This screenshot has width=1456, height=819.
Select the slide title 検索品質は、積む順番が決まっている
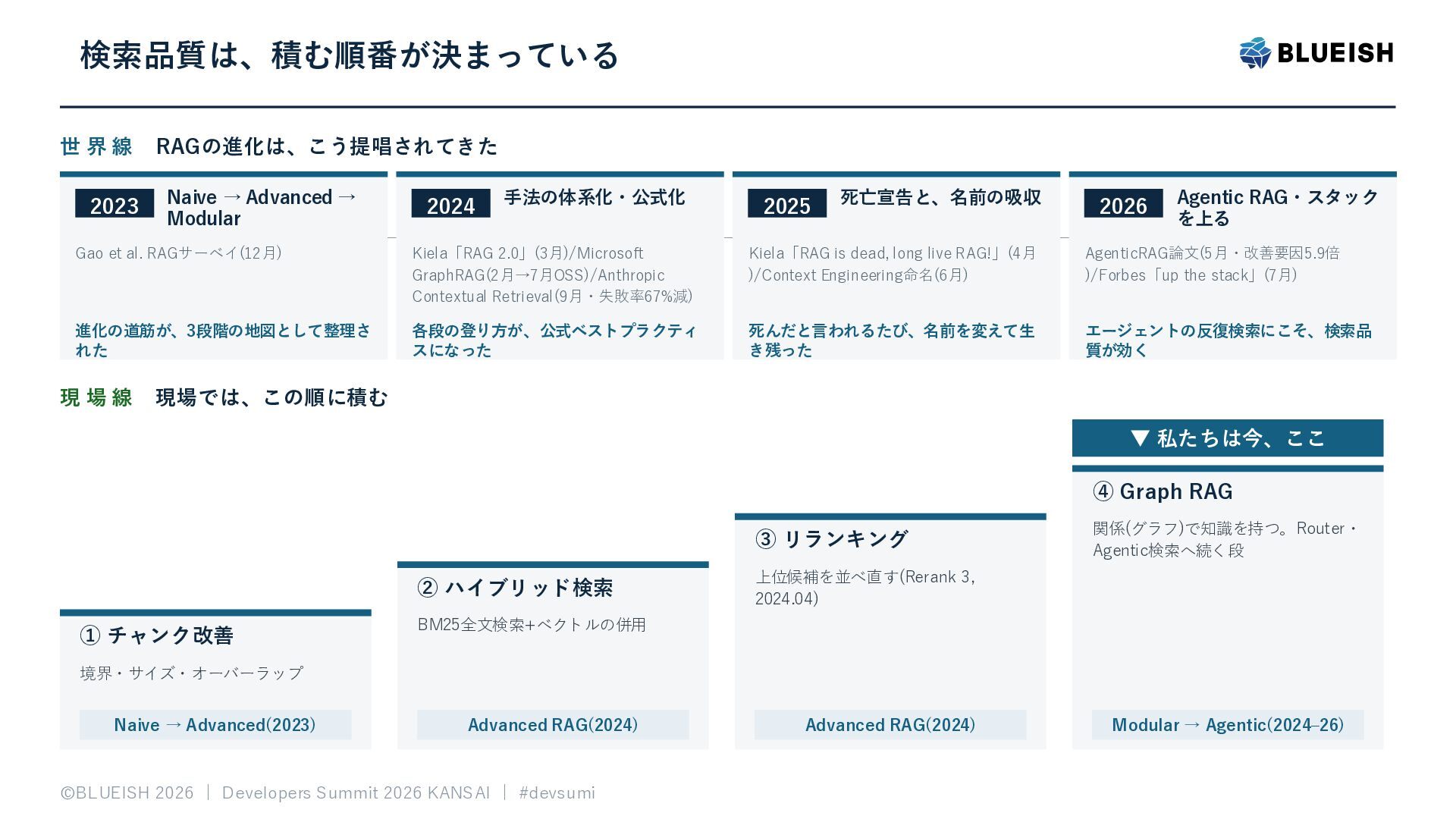[x=350, y=55]
